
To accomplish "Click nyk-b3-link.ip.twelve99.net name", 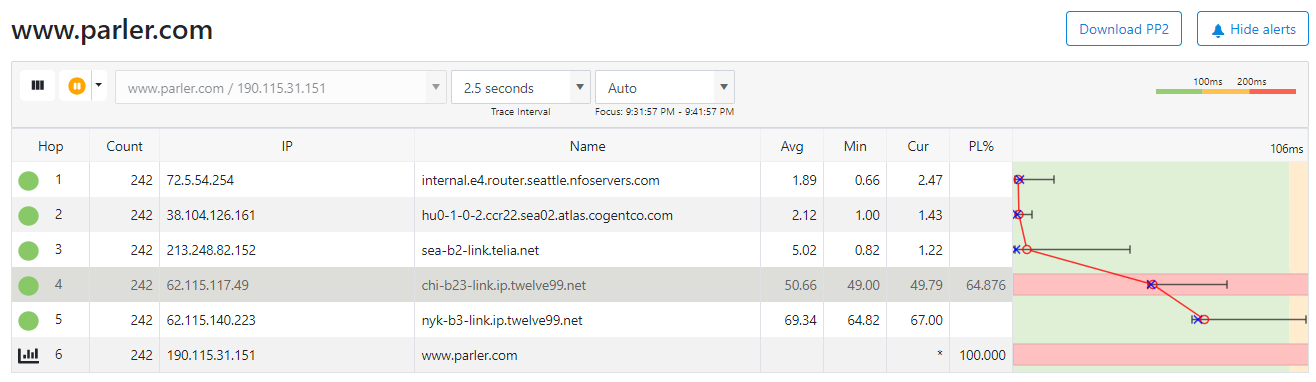I will point(502,320).
